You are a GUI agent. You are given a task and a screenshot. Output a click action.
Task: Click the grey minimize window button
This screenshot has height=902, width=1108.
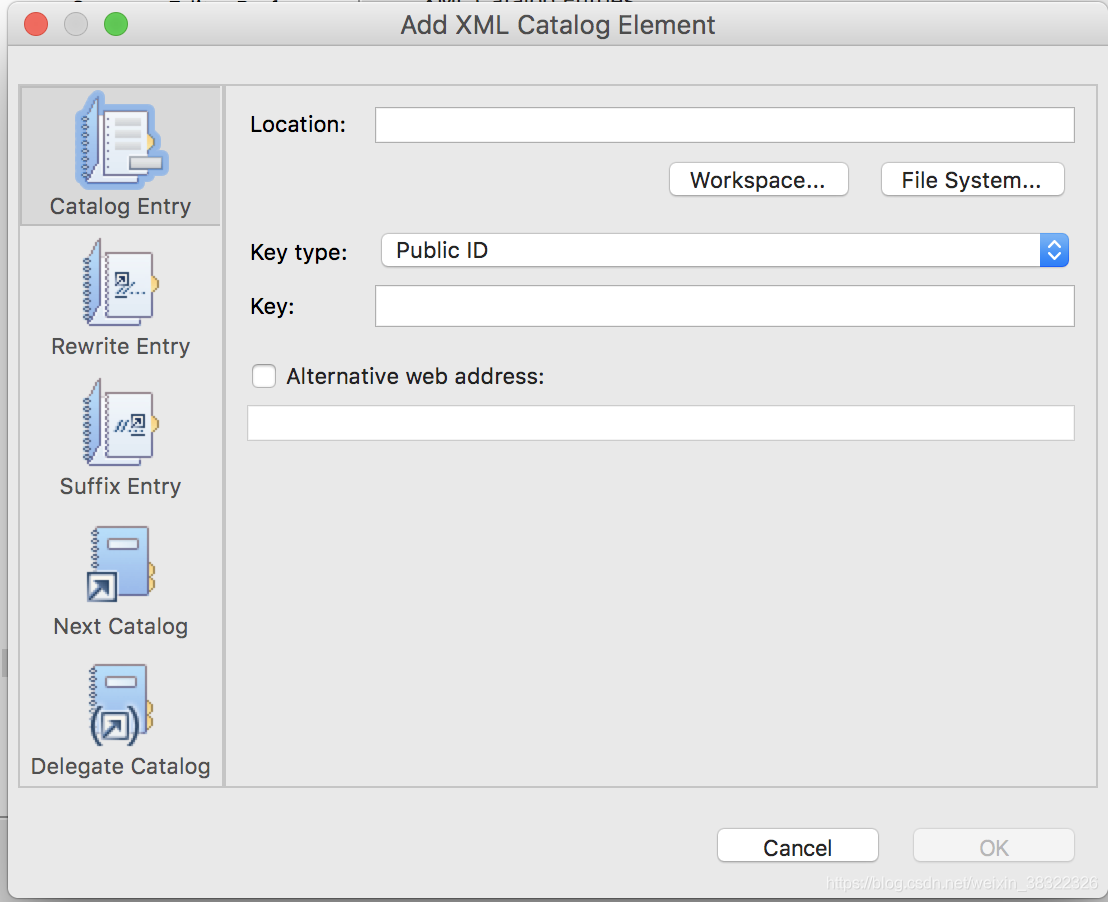click(x=76, y=24)
